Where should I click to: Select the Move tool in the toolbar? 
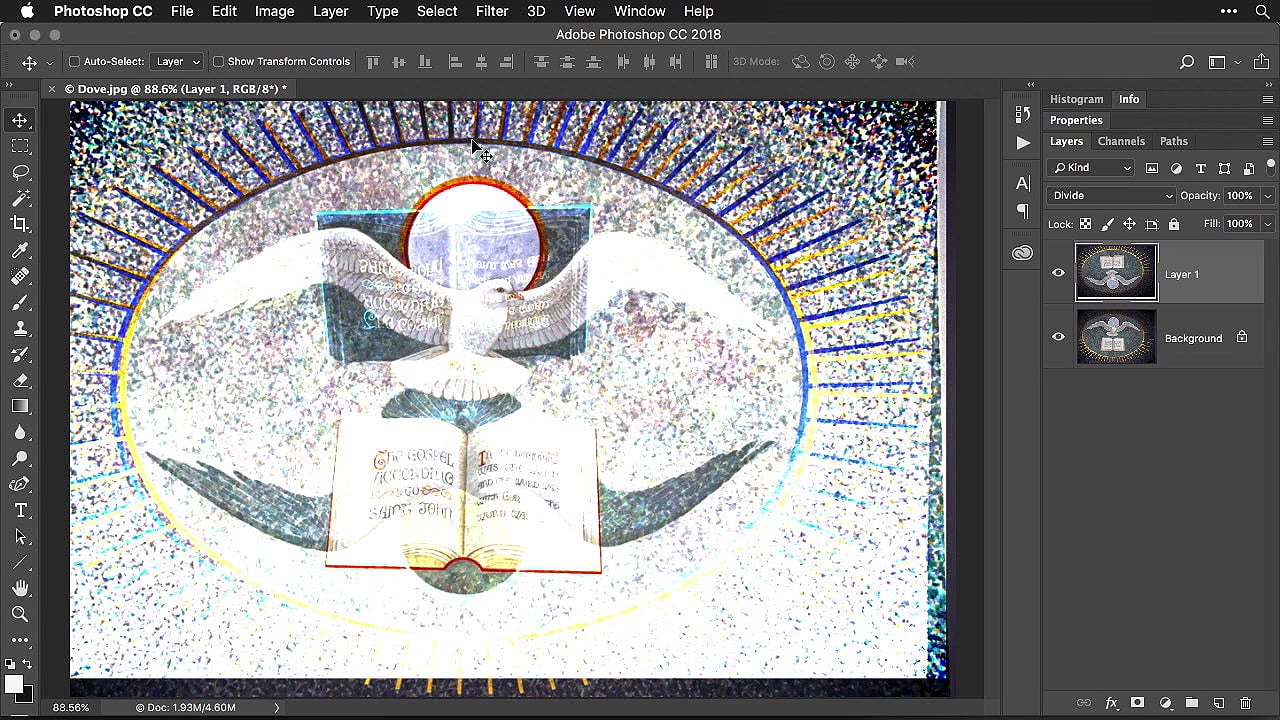coord(20,120)
